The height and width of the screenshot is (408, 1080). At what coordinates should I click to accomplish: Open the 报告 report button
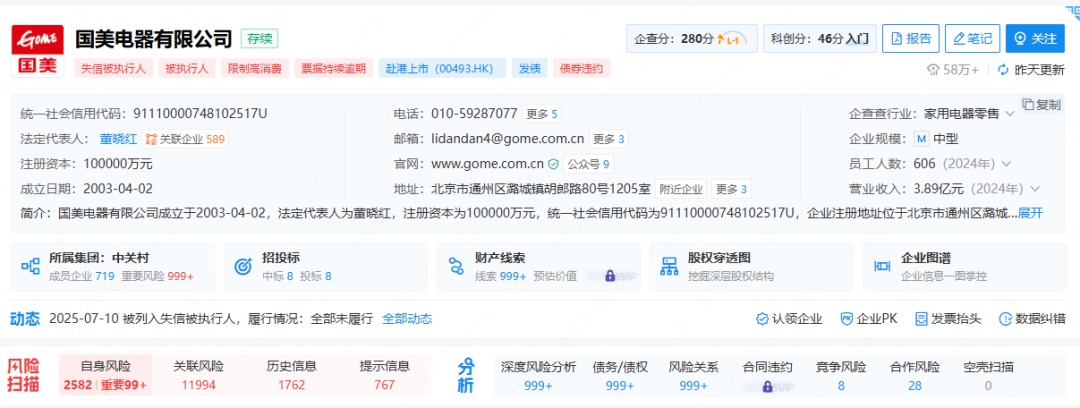[x=911, y=39]
